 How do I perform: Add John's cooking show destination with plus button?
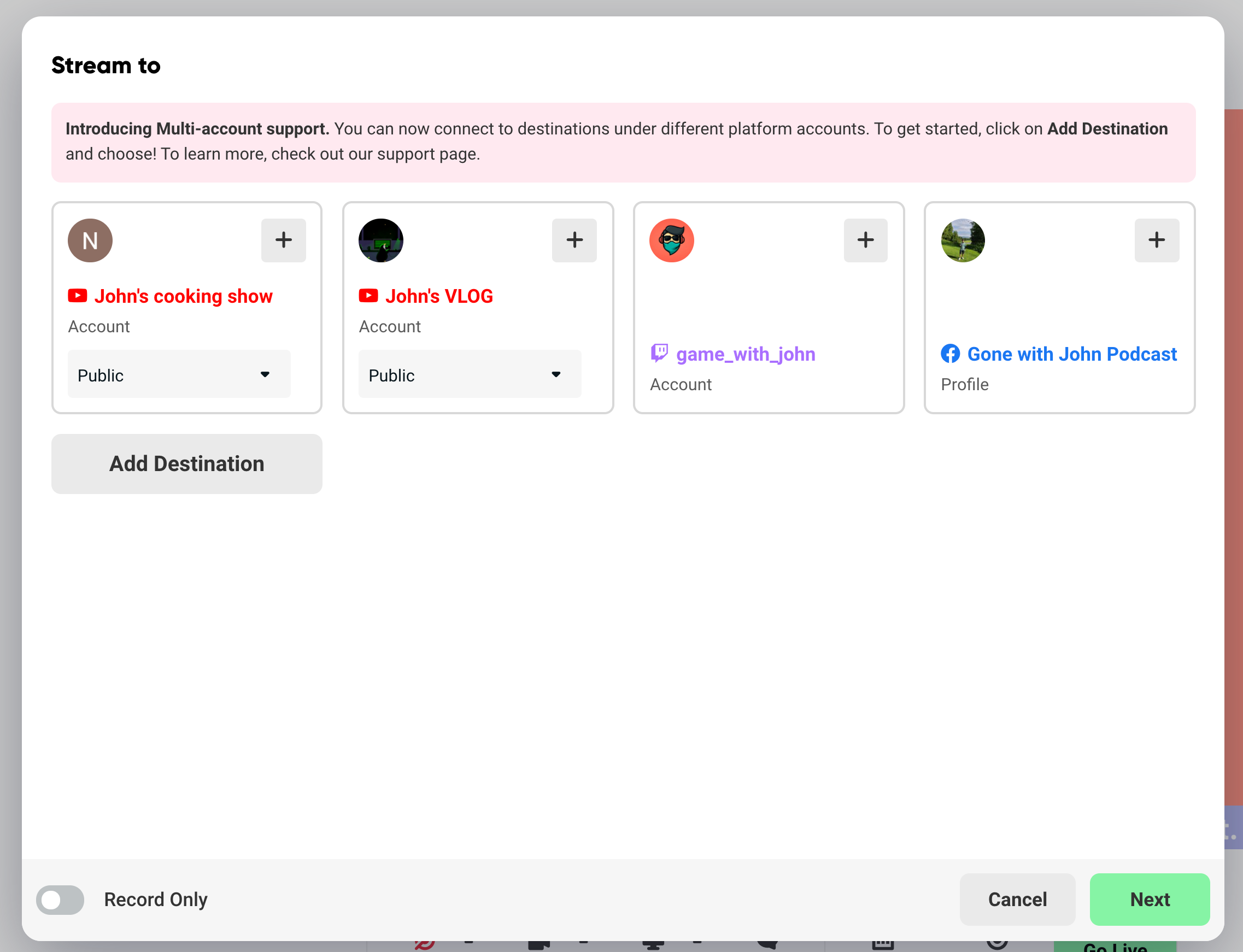coord(283,240)
